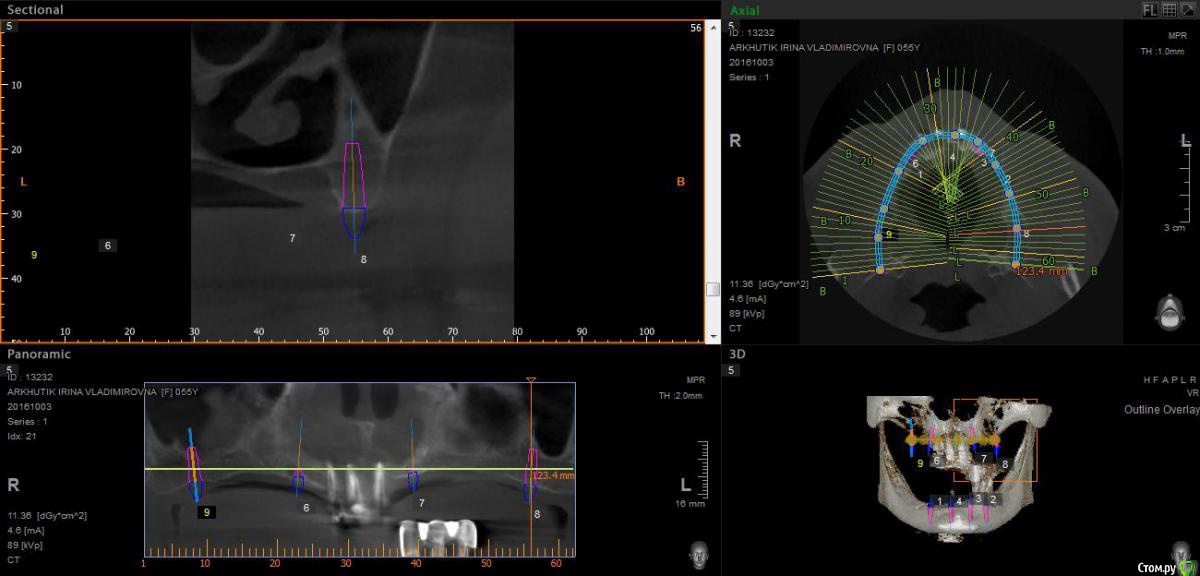1200x576 pixels.
Task: Select implant 9 label in the 3D view
Action: click(920, 461)
